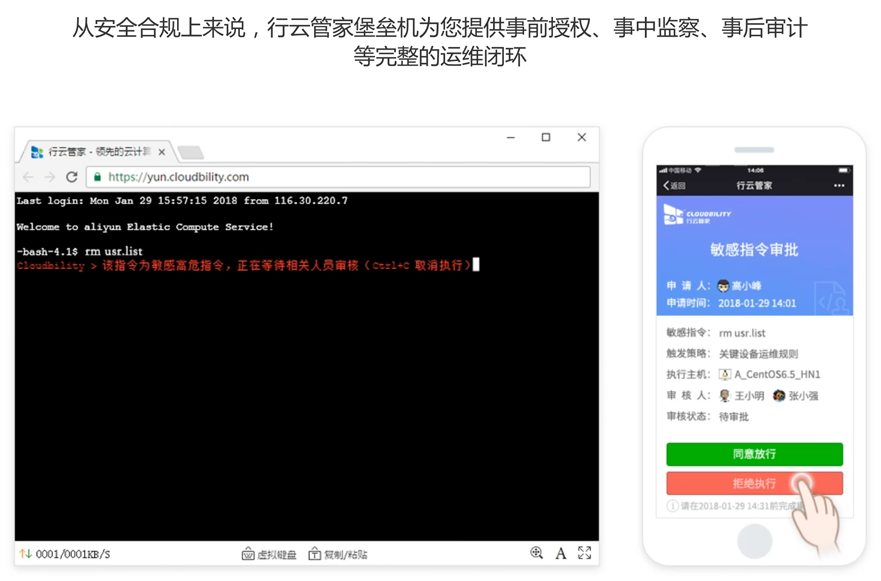This screenshot has height=581, width=881.
Task: Reload the page with the refresh icon
Action: [71, 177]
